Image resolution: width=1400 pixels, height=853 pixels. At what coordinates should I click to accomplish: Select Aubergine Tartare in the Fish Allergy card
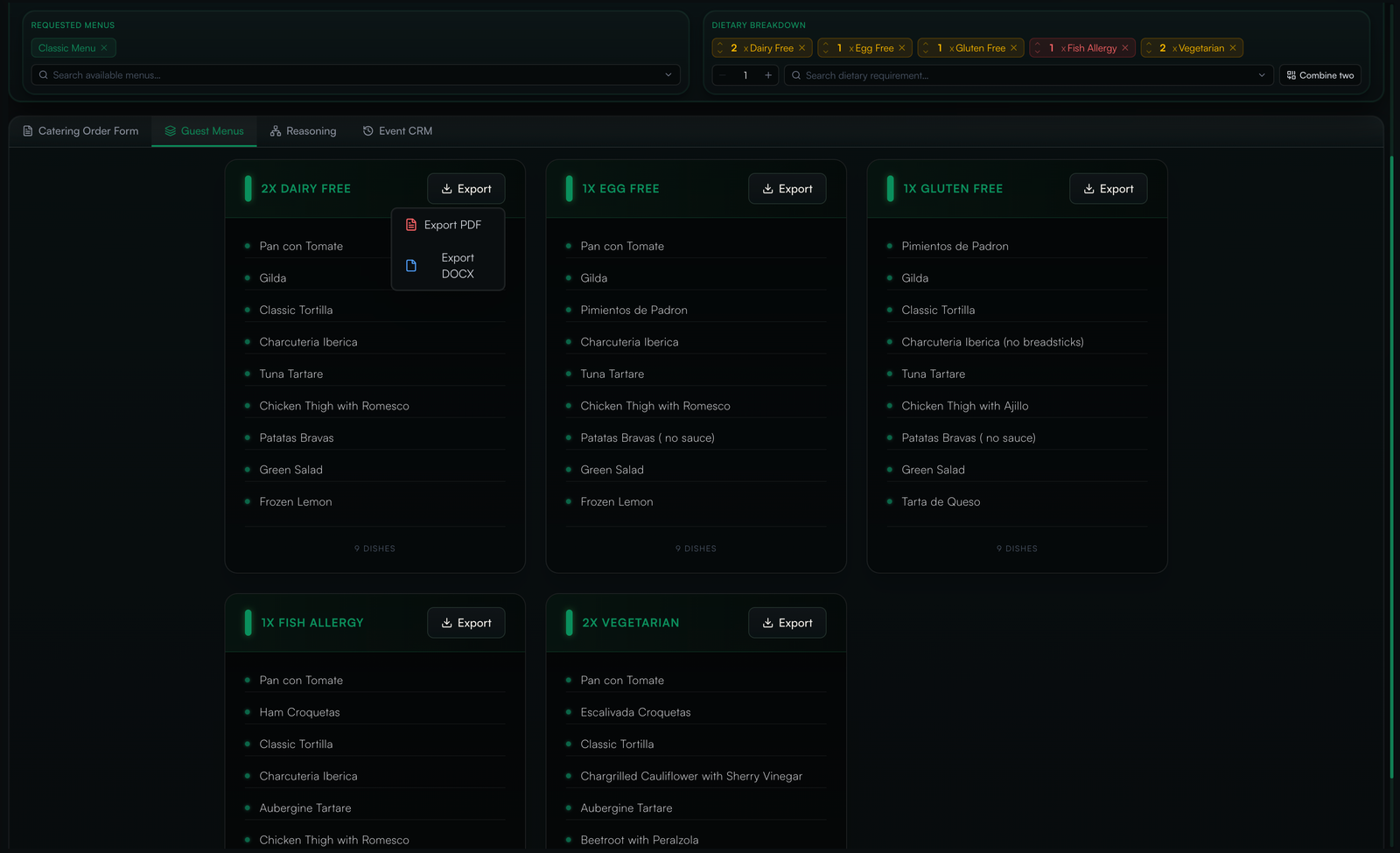(x=305, y=808)
